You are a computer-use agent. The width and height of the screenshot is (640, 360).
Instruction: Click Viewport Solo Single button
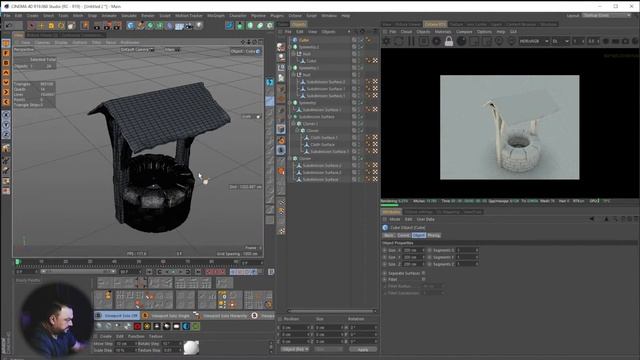click(x=167, y=316)
